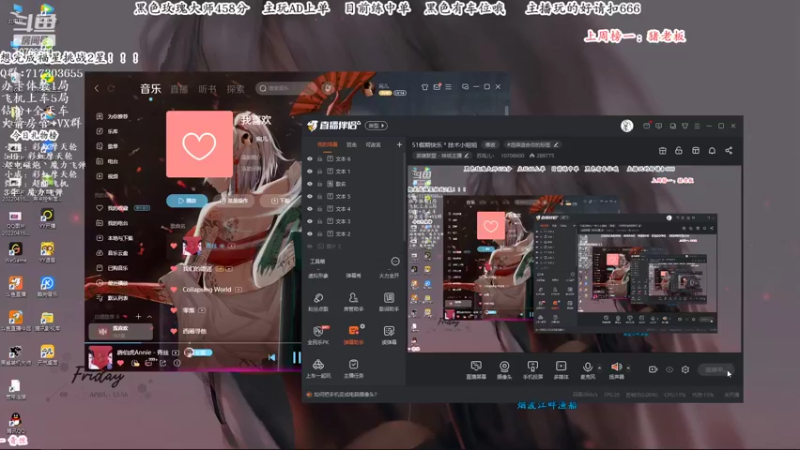
Task: Open the hamburger menu in music player title bar
Action: (x=448, y=87)
